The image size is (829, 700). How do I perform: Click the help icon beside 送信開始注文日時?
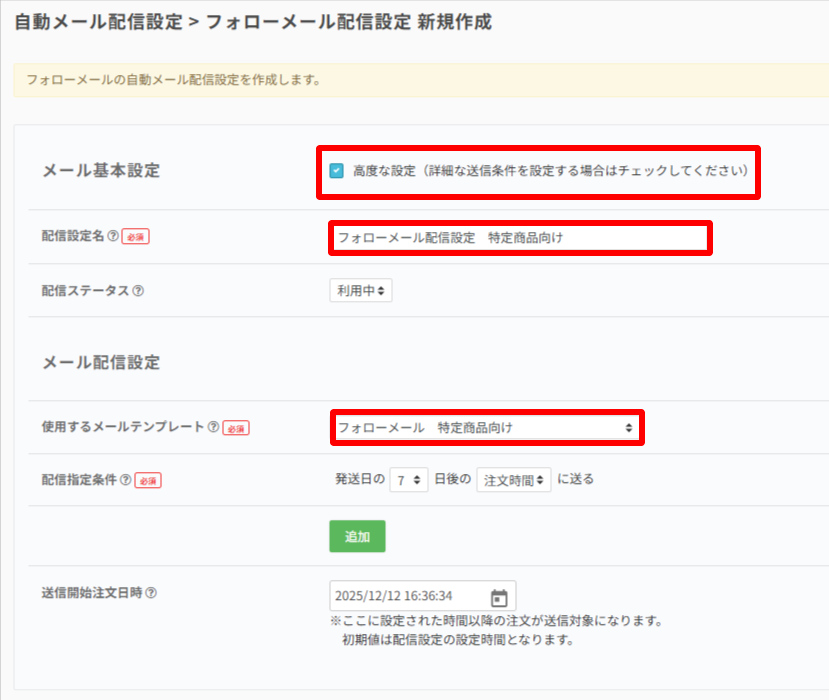tap(151, 592)
